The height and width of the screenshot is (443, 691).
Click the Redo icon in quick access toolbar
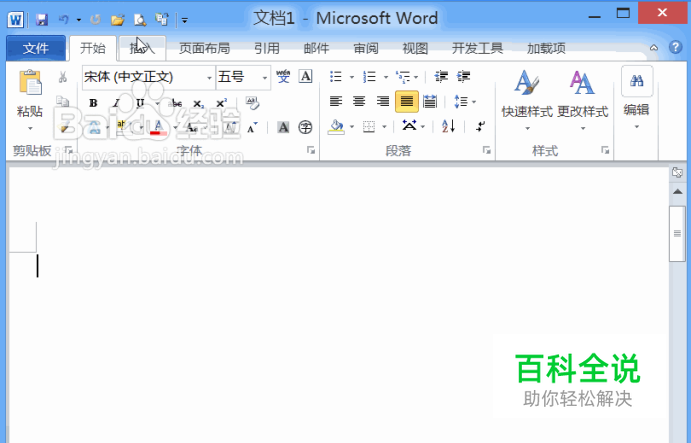click(95, 19)
